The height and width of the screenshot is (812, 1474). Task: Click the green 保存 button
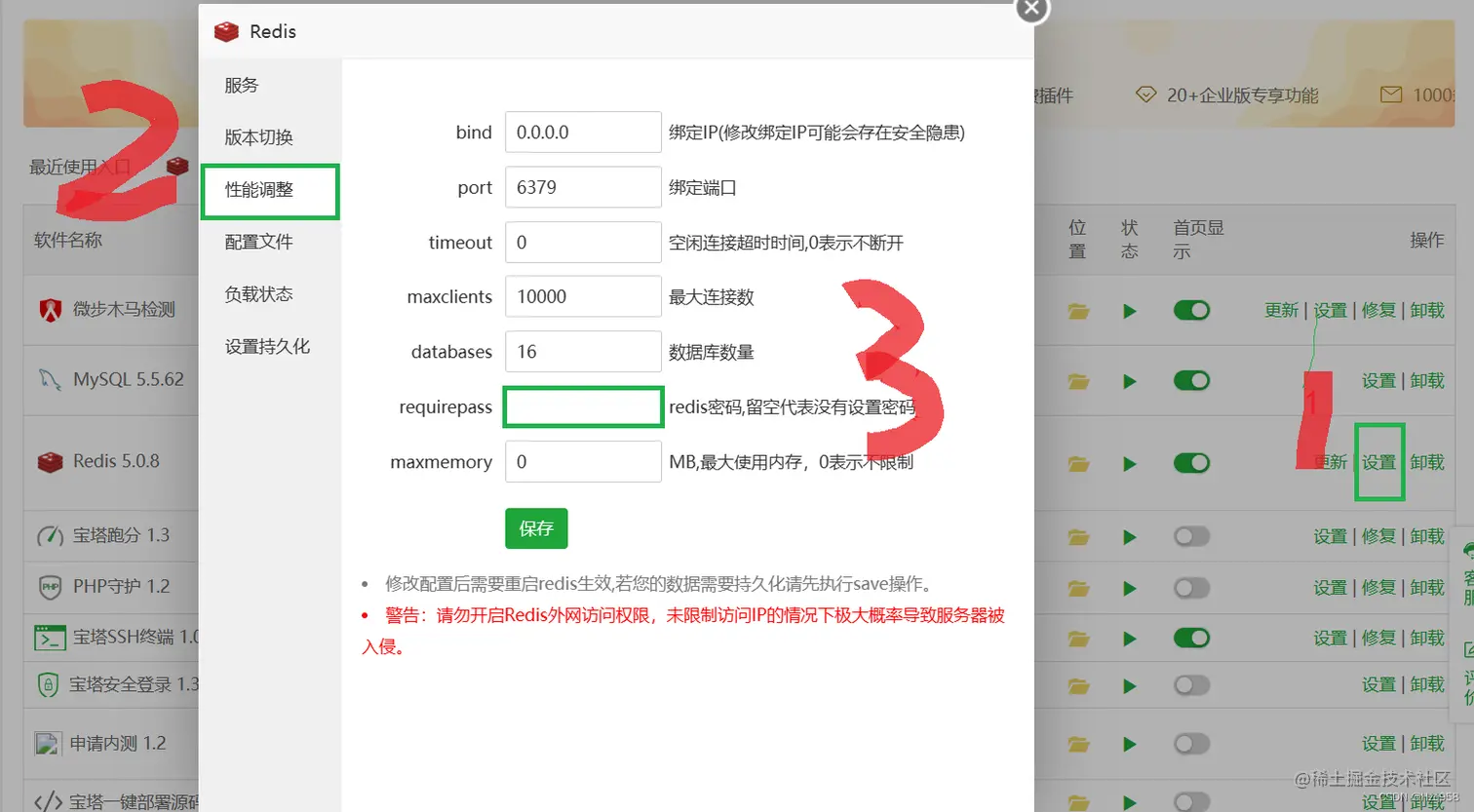point(536,528)
